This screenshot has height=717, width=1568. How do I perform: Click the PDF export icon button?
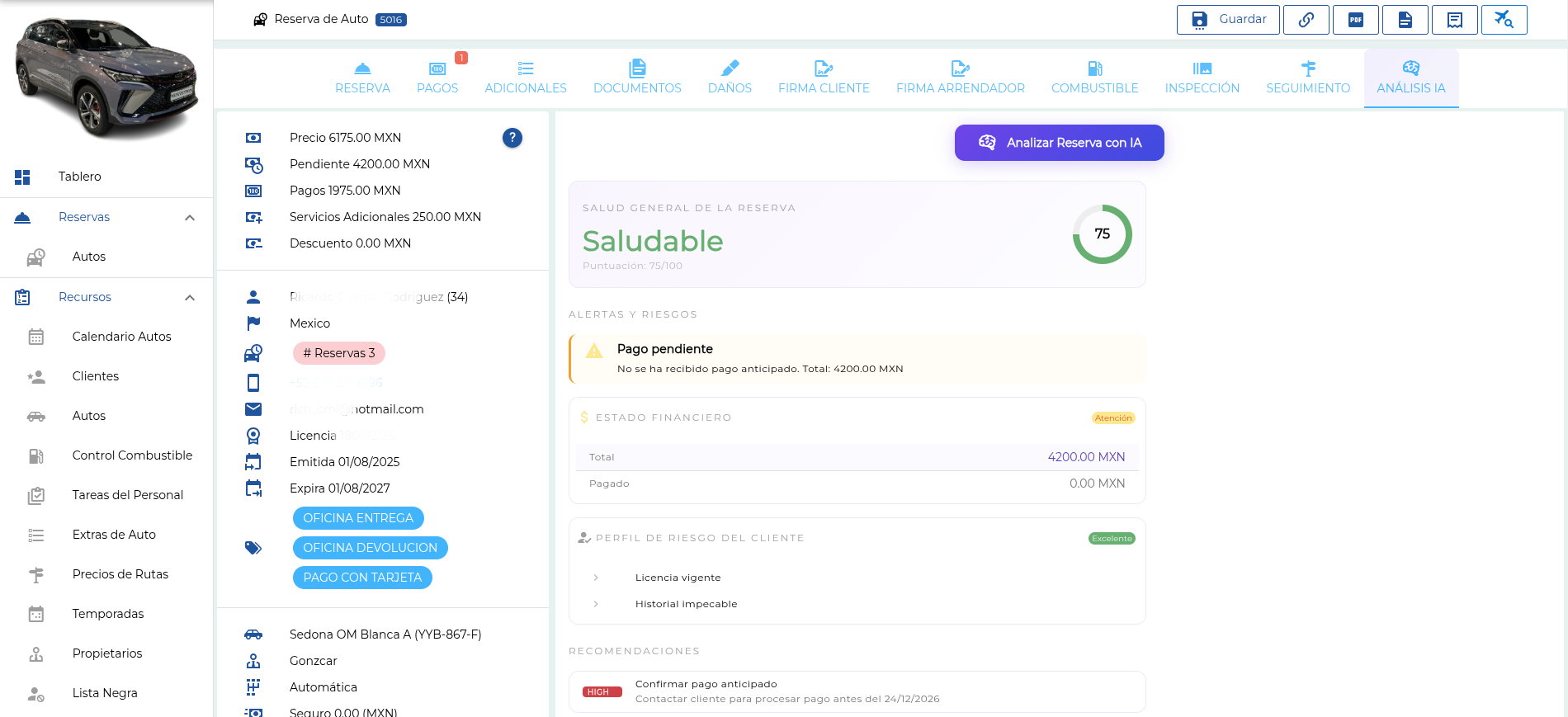1356,20
